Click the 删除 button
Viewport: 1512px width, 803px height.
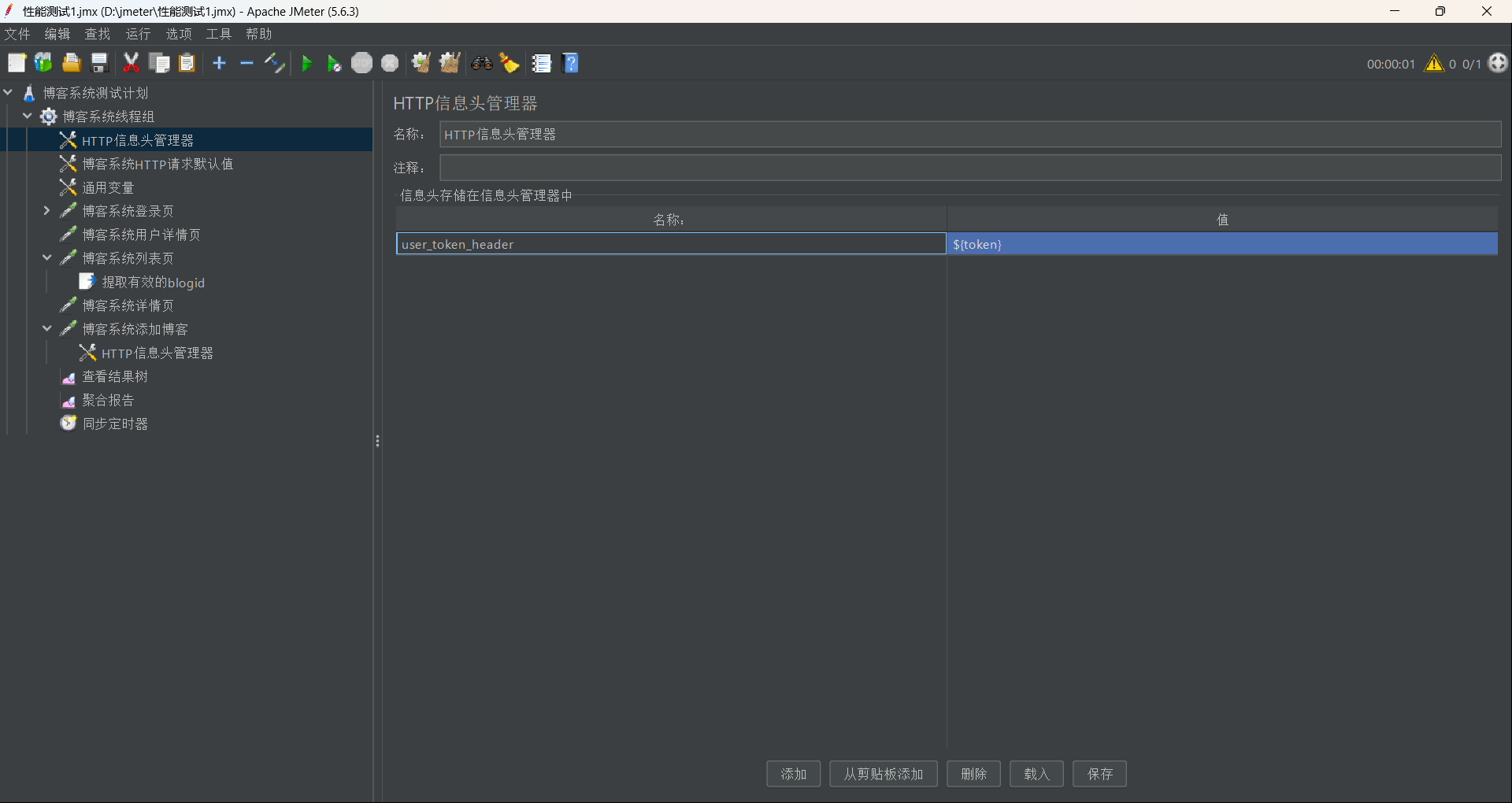pos(973,774)
